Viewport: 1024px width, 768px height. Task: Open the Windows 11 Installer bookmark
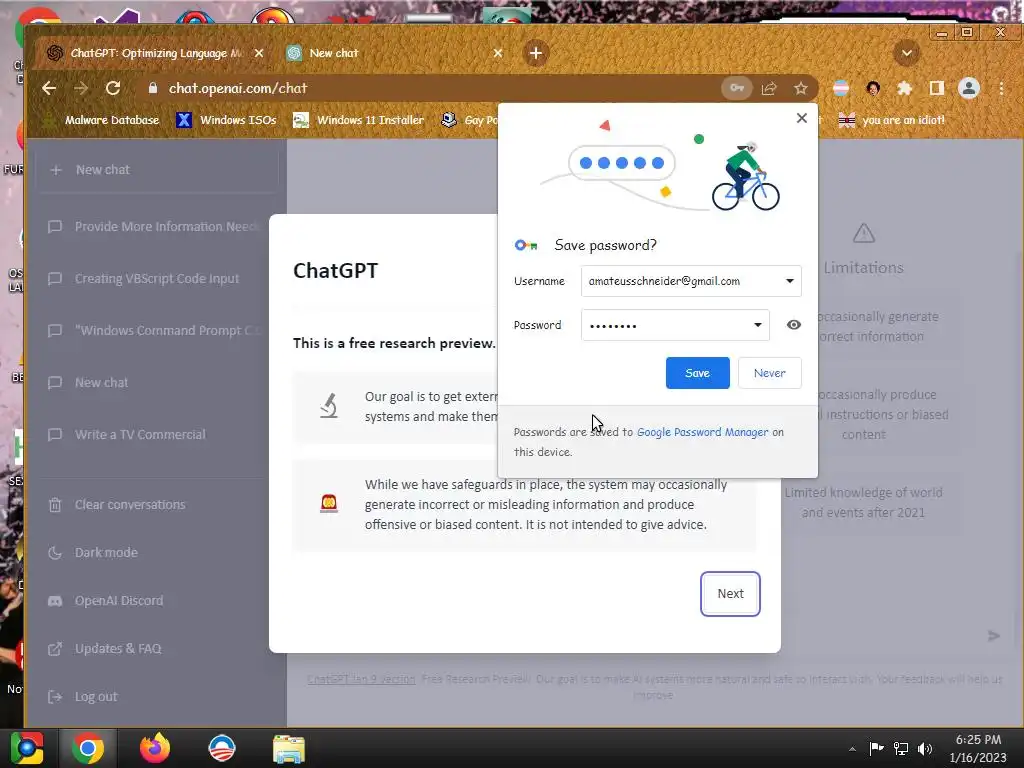point(359,120)
